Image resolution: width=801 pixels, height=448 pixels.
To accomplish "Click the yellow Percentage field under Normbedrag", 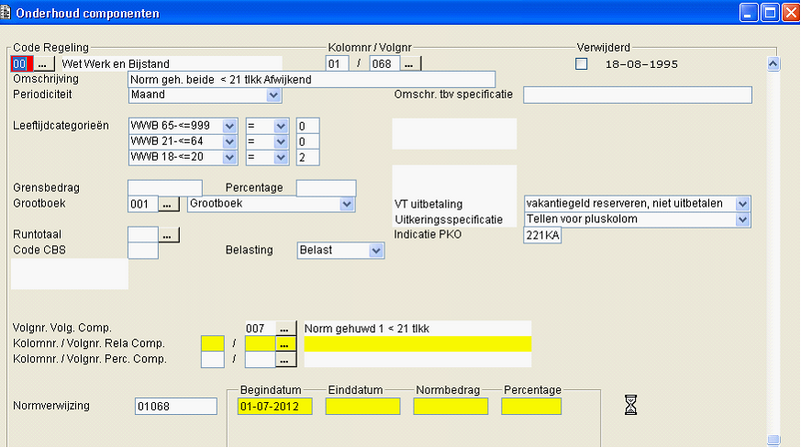I will tap(531, 407).
